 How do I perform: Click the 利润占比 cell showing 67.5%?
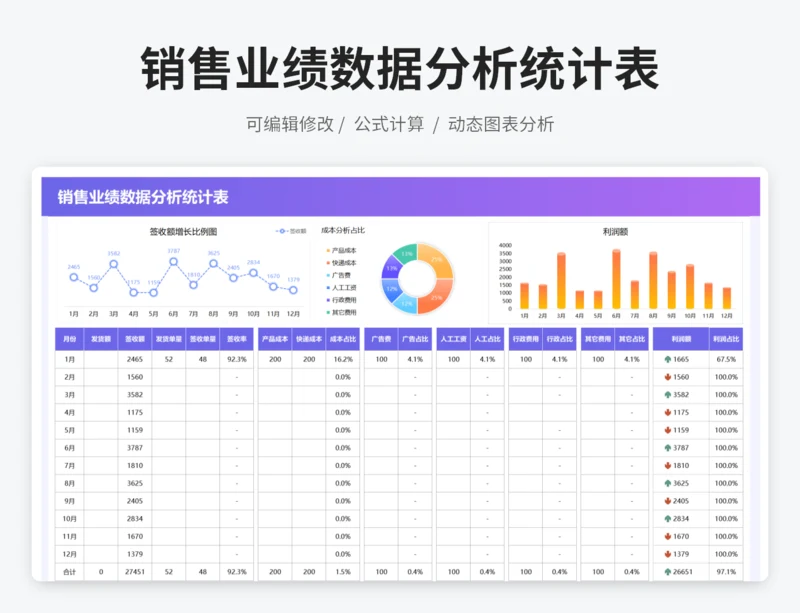coord(726,359)
